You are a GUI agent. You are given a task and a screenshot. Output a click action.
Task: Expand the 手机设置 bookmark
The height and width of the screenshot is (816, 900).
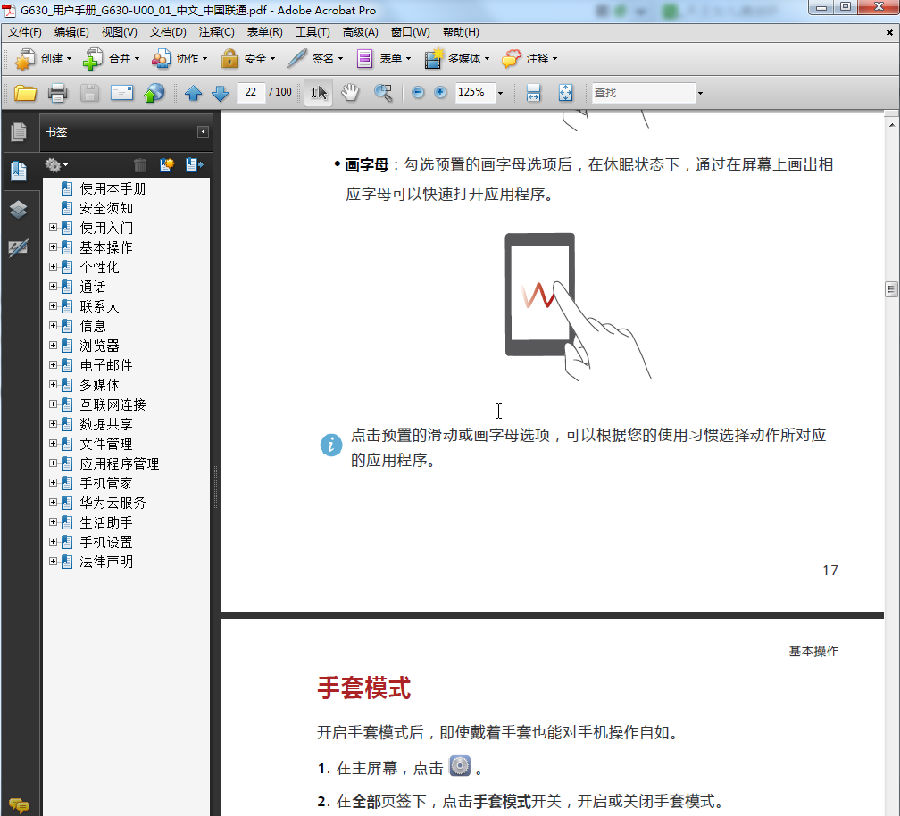(55, 541)
